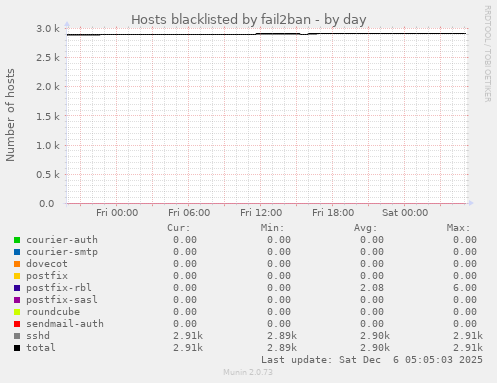Viewport: 497px width, 383px height.
Task: Click the 'Fri 12:00' time axis label
Action: tap(261, 213)
